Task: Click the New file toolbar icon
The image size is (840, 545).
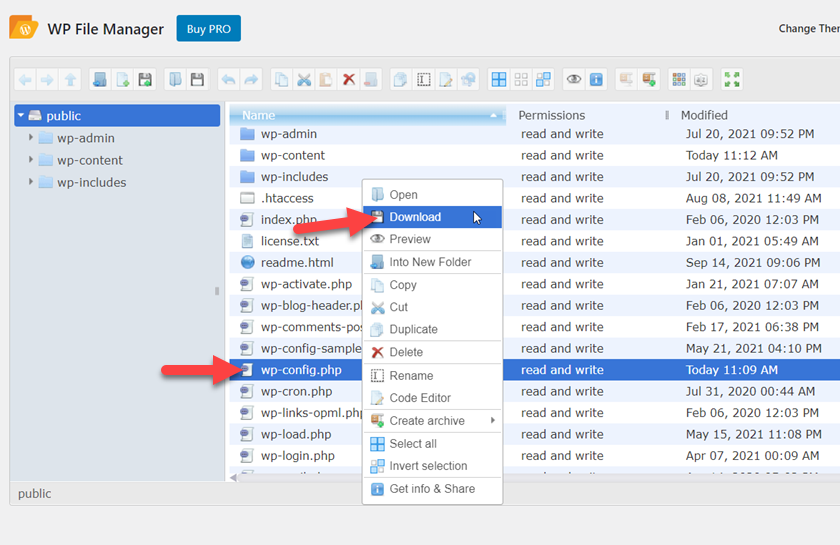Action: tap(123, 80)
